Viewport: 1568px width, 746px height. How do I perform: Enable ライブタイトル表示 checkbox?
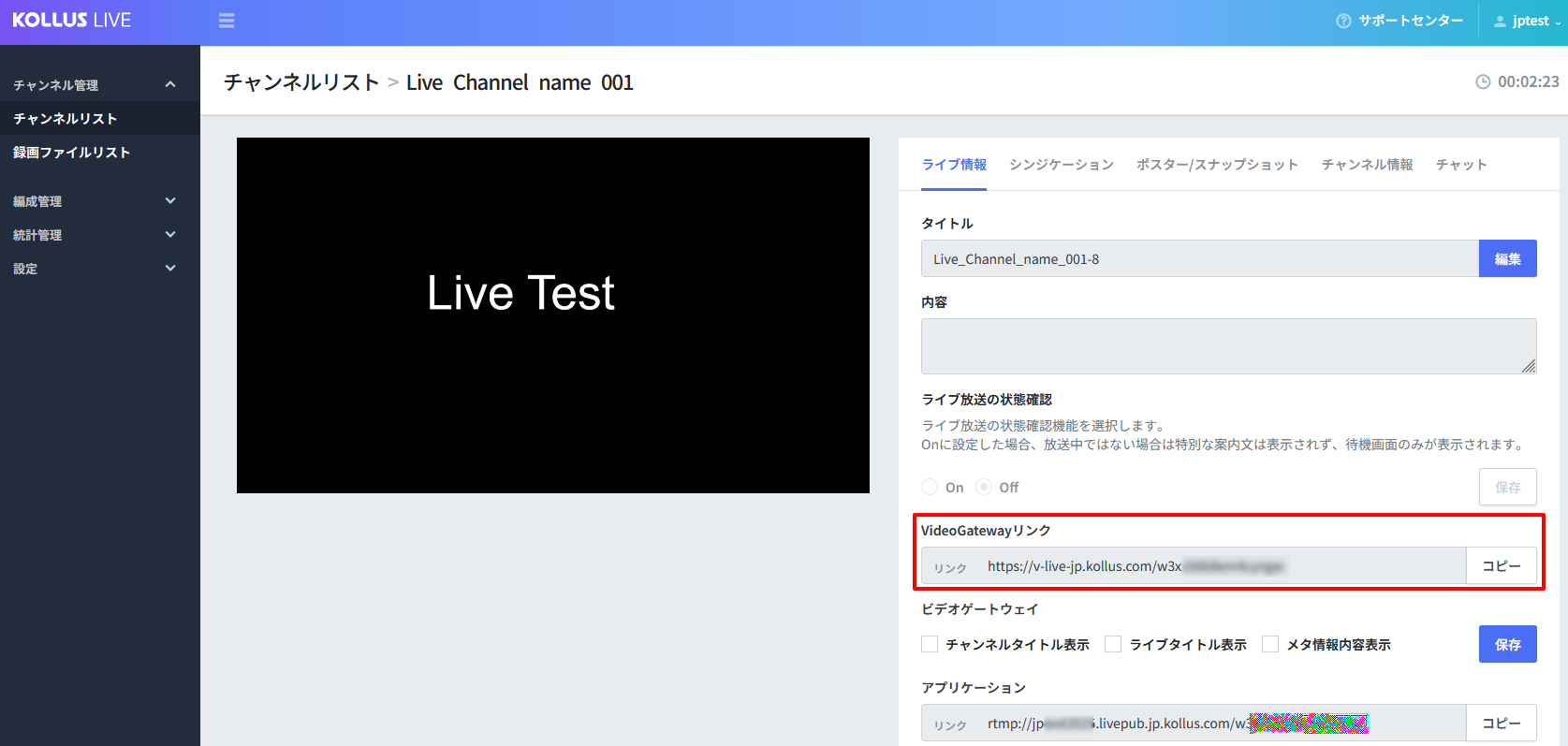pos(1113,644)
